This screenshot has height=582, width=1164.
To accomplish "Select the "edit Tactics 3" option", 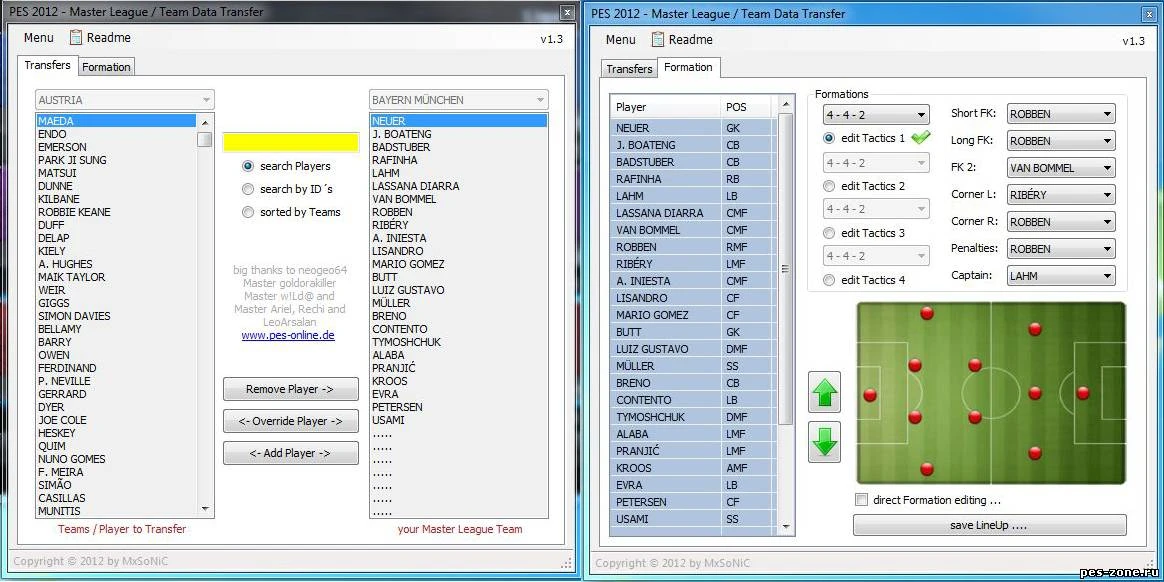I will tap(828, 233).
